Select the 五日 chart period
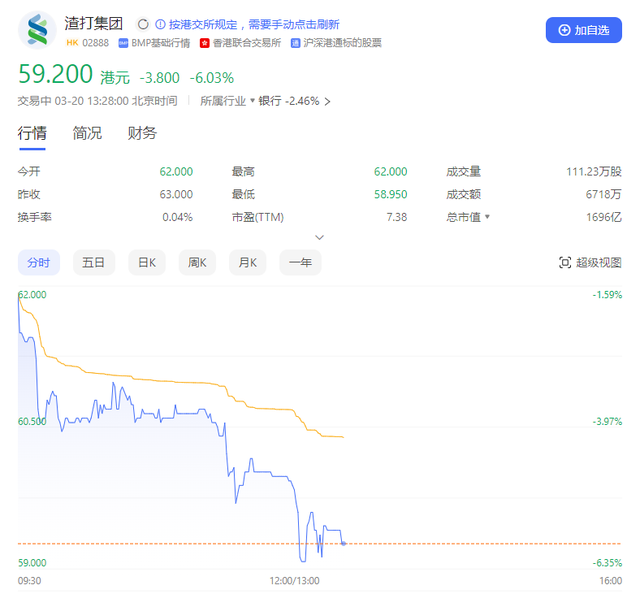This screenshot has width=640, height=594. coord(94,263)
